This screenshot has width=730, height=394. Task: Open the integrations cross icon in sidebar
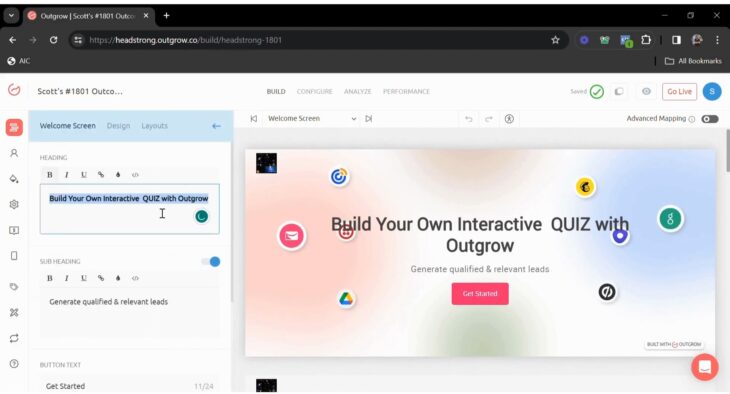(14, 312)
